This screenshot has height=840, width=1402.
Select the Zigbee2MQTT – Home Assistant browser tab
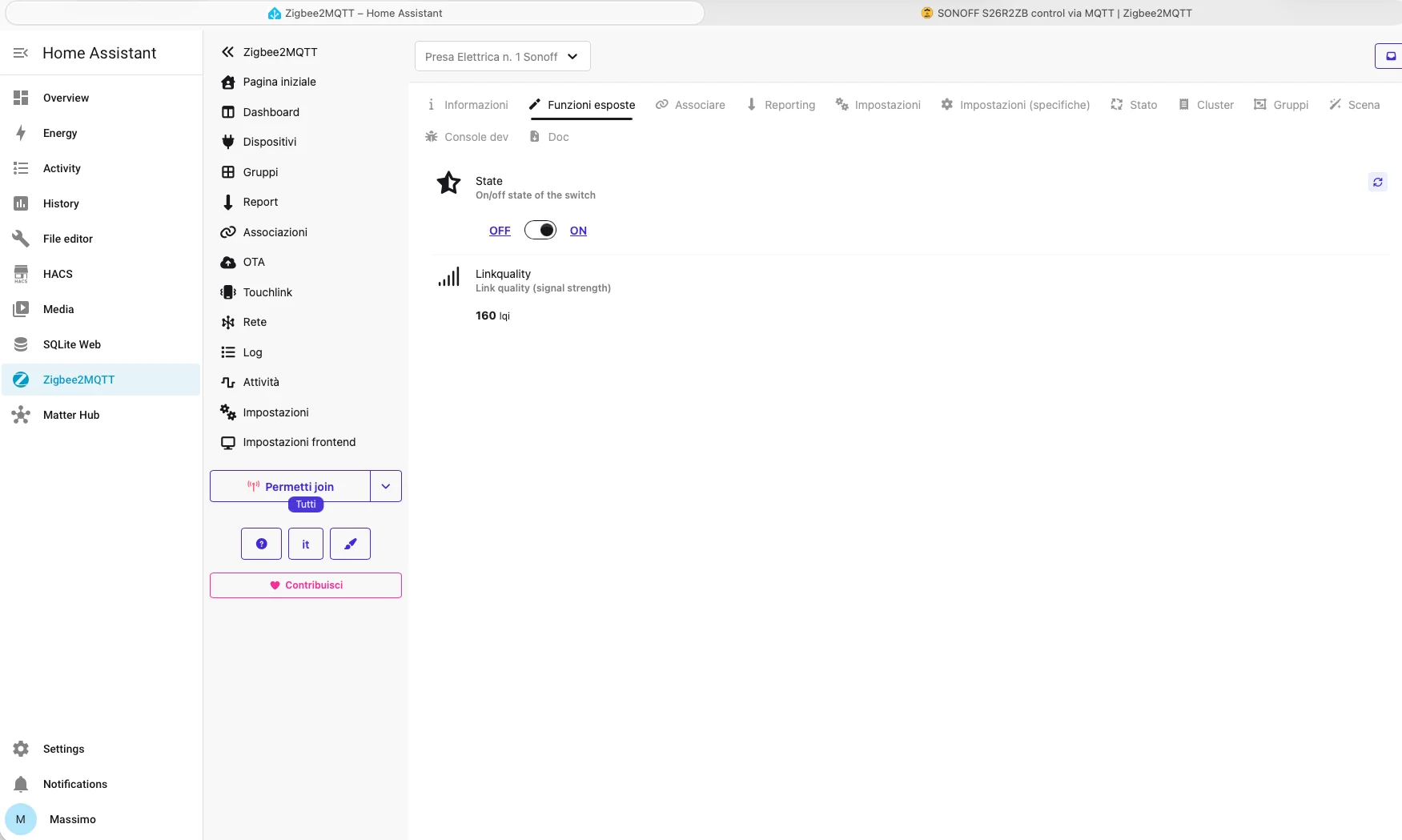pyautogui.click(x=355, y=13)
